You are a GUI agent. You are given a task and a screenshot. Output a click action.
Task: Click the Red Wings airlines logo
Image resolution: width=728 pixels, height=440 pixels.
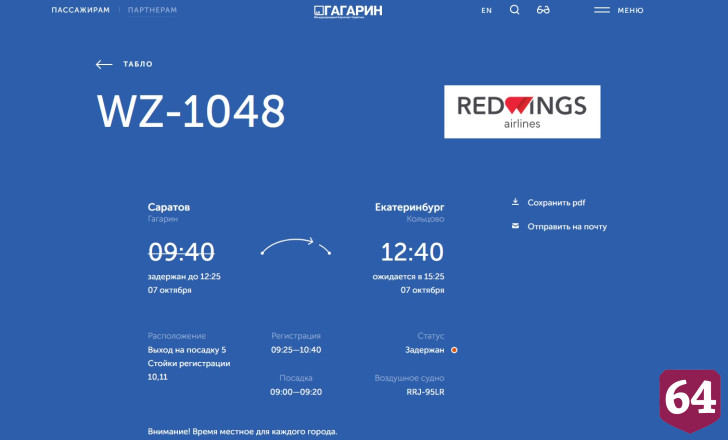522,111
